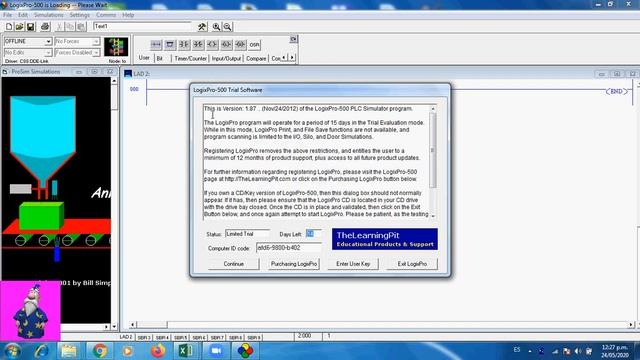Click the Exit LogixPro button
The width and height of the screenshot is (640, 360).
(412, 264)
